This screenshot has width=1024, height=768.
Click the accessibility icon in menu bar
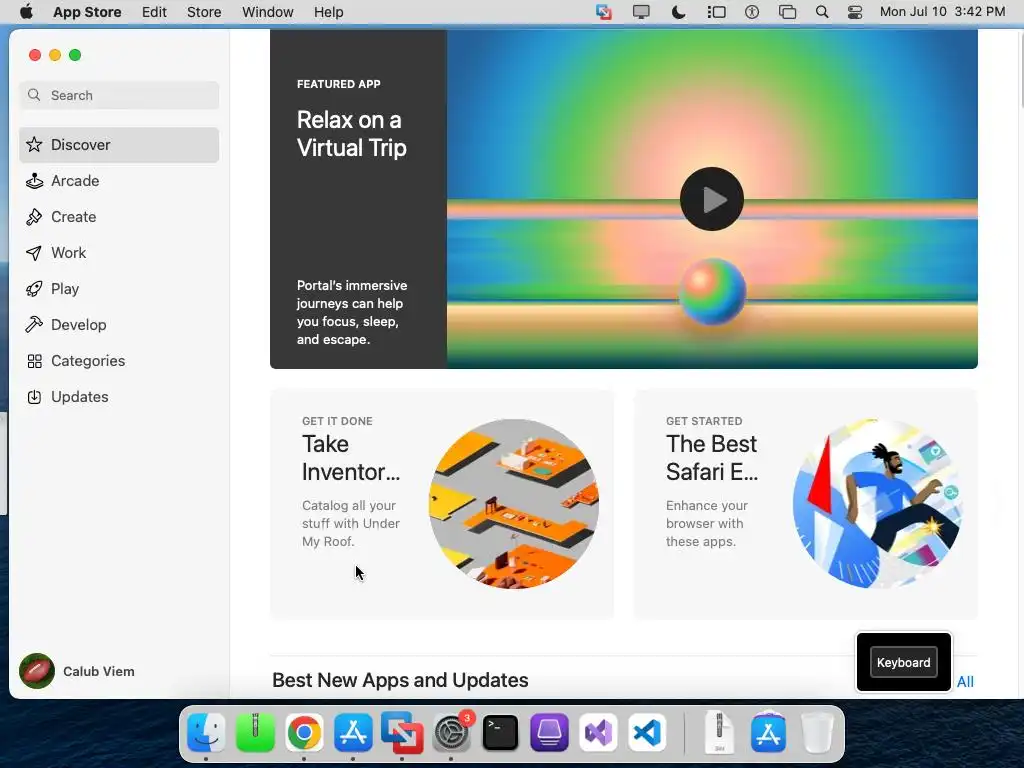(752, 12)
